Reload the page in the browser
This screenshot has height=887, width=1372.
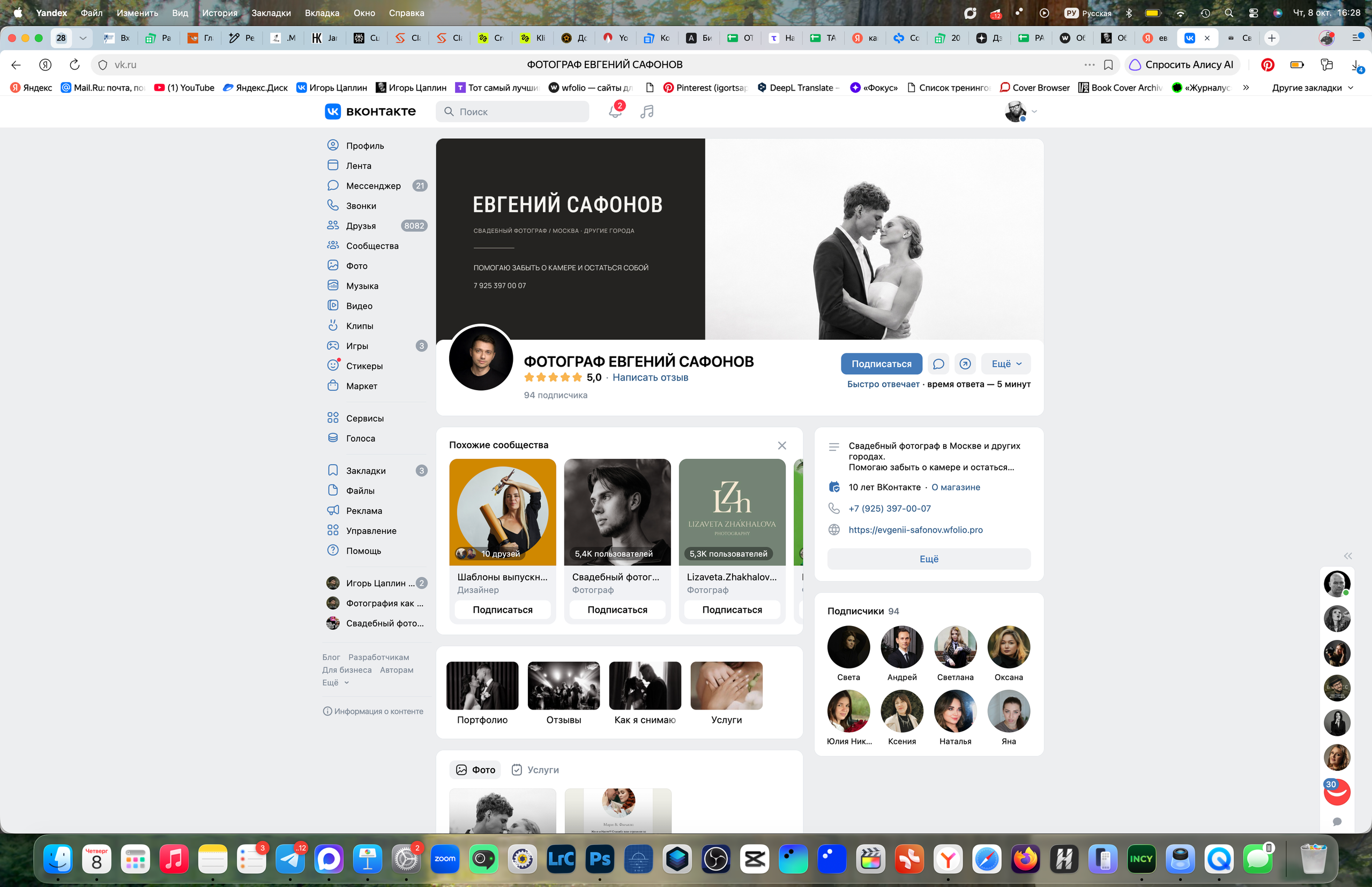[x=74, y=64]
